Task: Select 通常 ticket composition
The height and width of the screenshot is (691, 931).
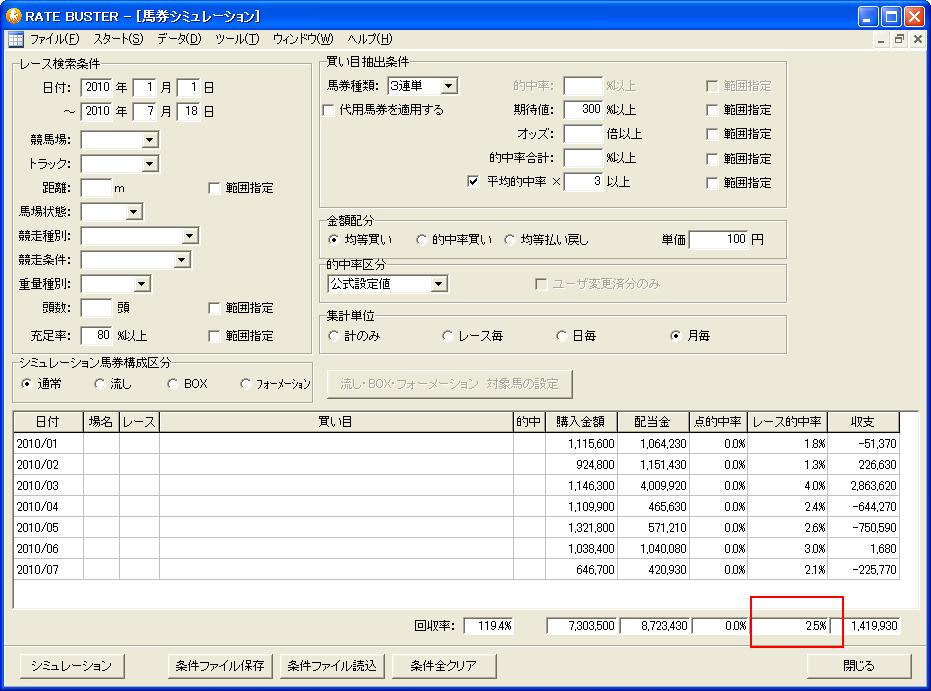Action: point(26,384)
